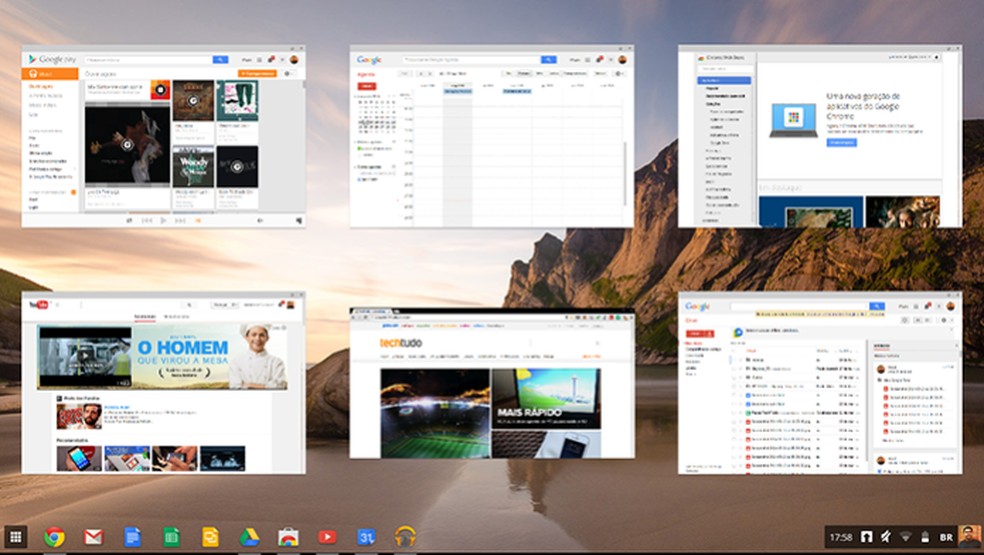Open Google Sheets from the shelf
This screenshot has width=984, height=555.
tap(171, 537)
